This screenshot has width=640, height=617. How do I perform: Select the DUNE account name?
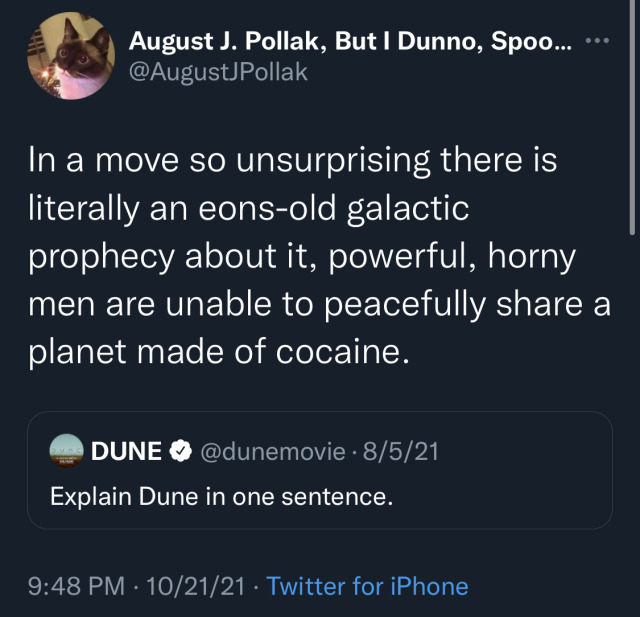coord(126,452)
